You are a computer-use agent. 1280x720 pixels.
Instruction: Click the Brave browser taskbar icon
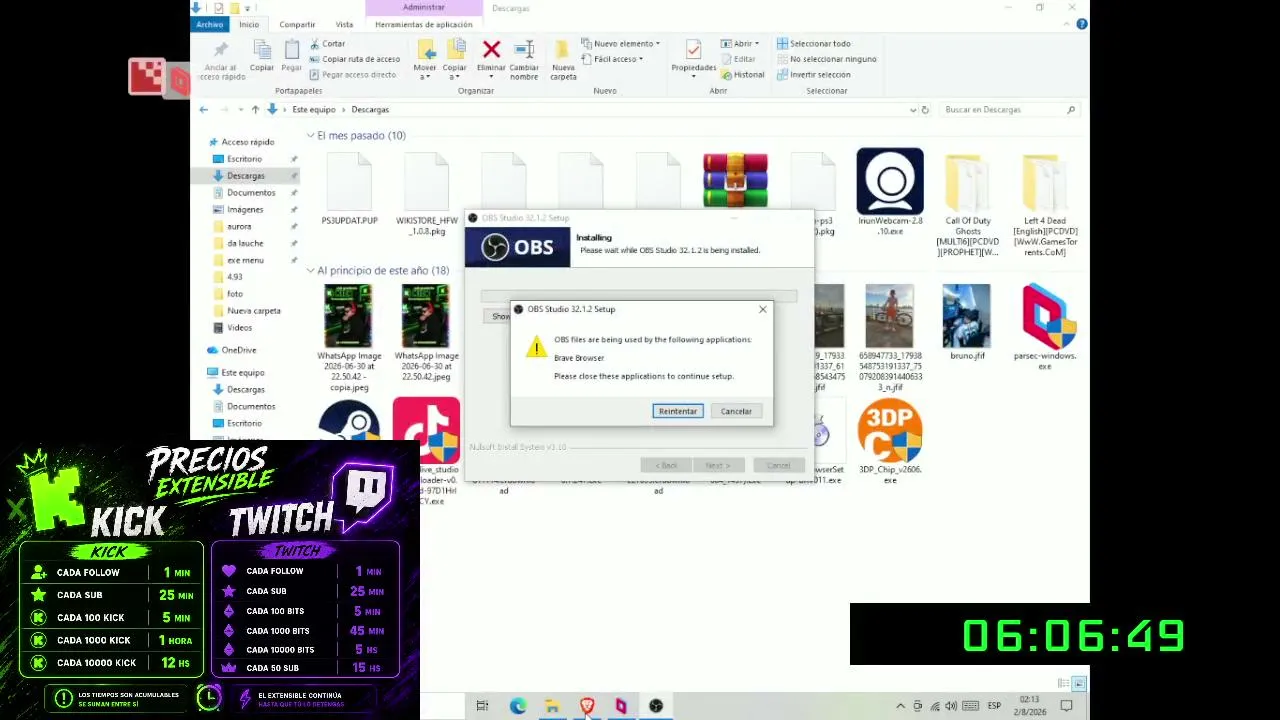[586, 706]
